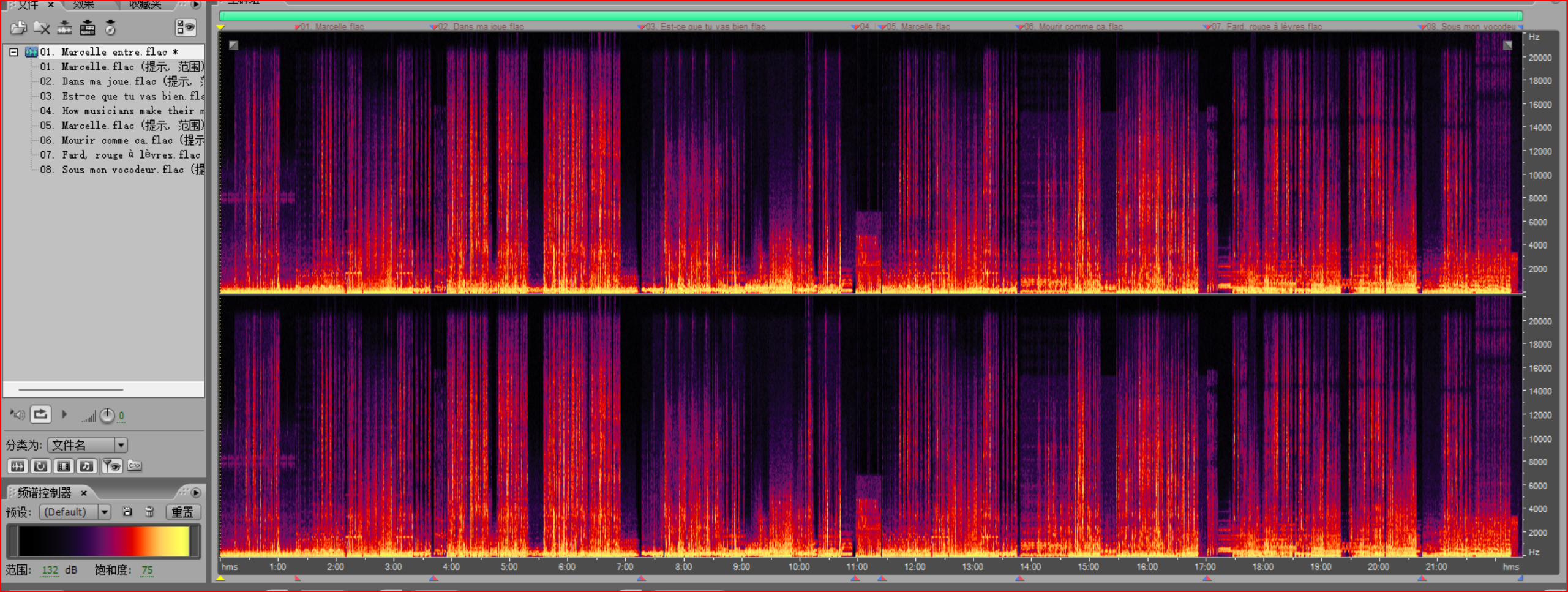This screenshot has height=592, width=1568.
Task: Click the preview volume knob
Action: [107, 416]
